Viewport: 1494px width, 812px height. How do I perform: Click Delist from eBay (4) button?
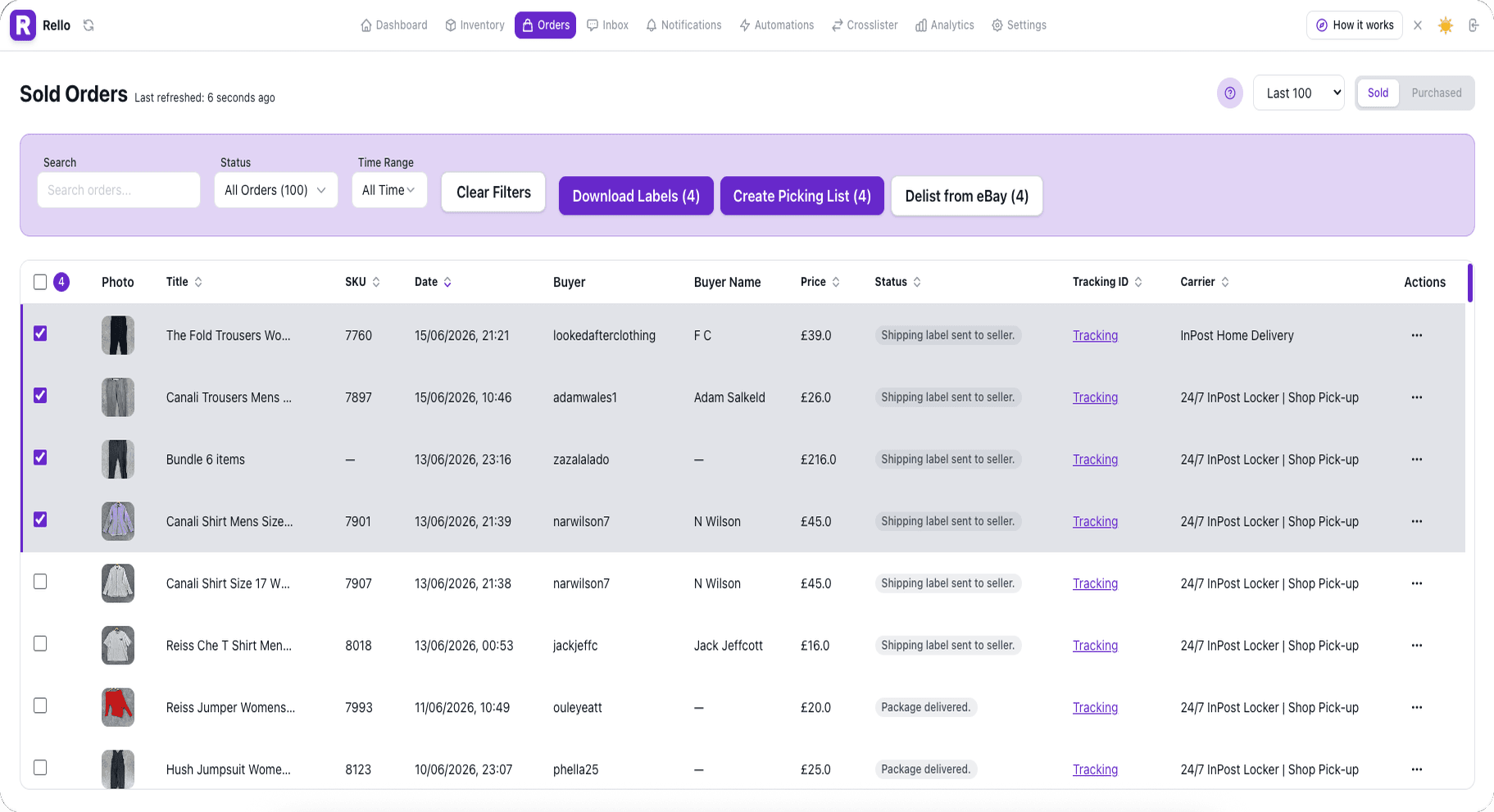pos(967,196)
